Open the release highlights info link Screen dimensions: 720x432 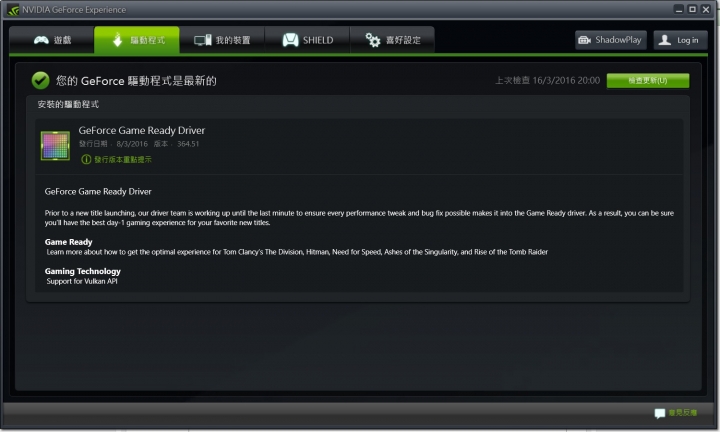(x=123, y=159)
